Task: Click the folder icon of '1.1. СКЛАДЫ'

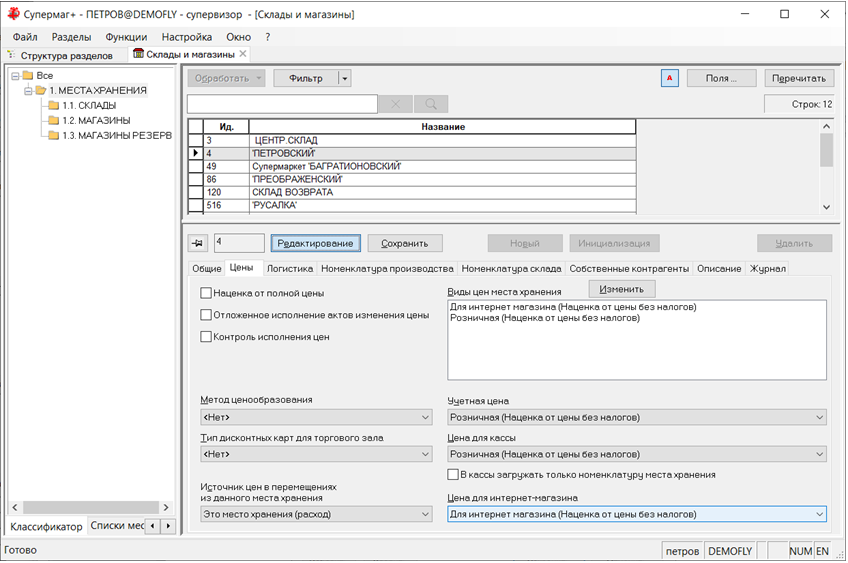Action: click(x=53, y=105)
